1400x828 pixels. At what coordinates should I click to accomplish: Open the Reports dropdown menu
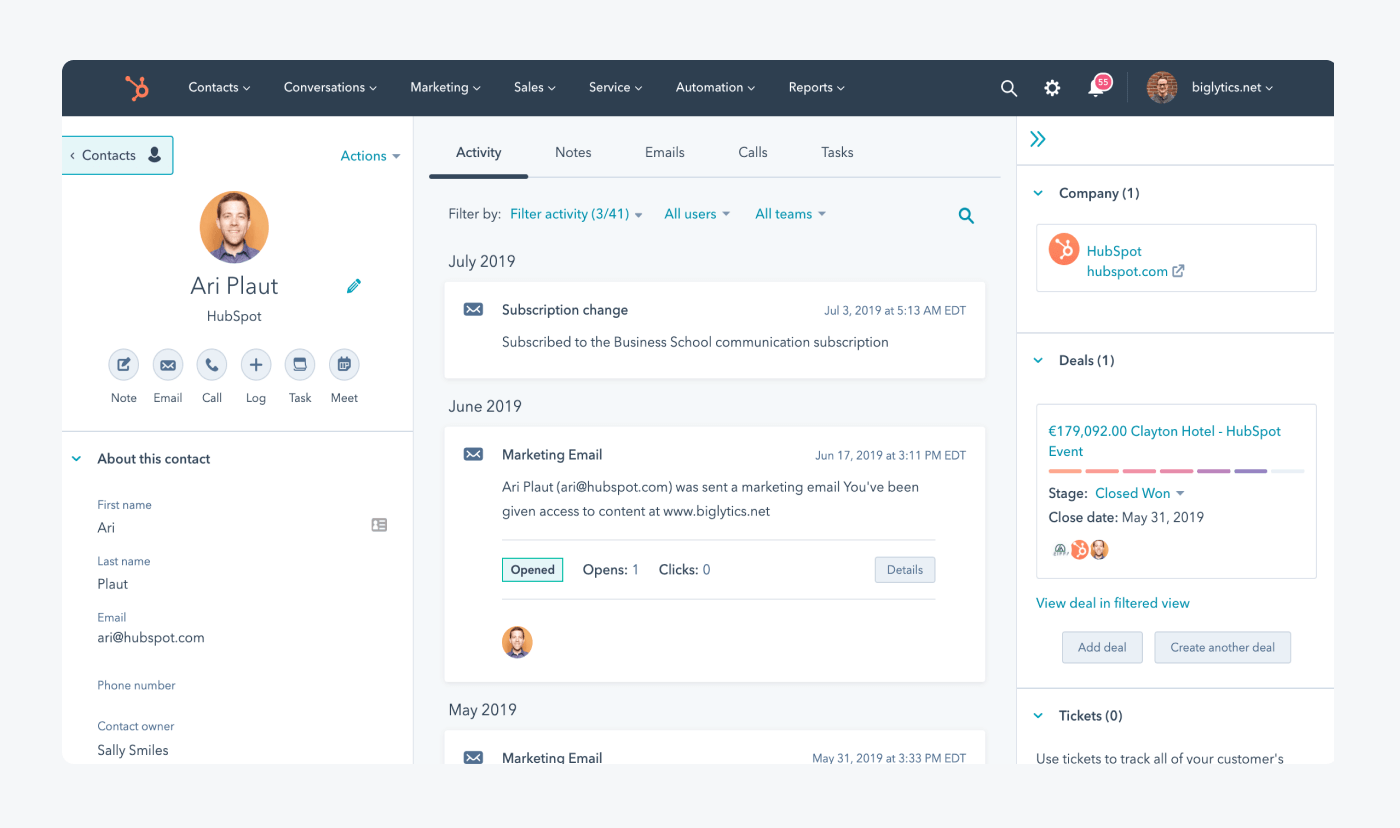pos(816,88)
